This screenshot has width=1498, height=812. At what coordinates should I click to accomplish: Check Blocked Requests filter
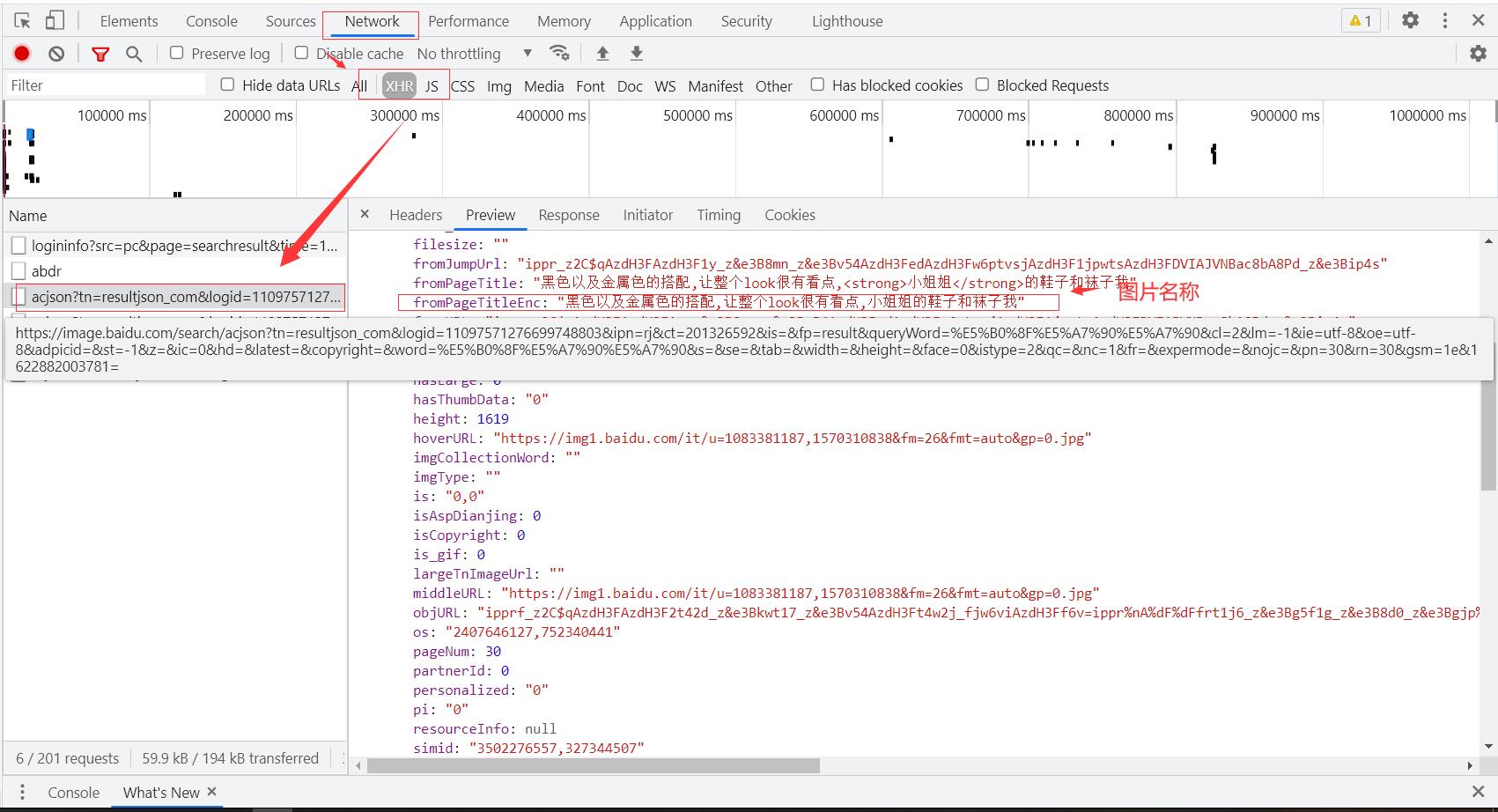[x=982, y=85]
